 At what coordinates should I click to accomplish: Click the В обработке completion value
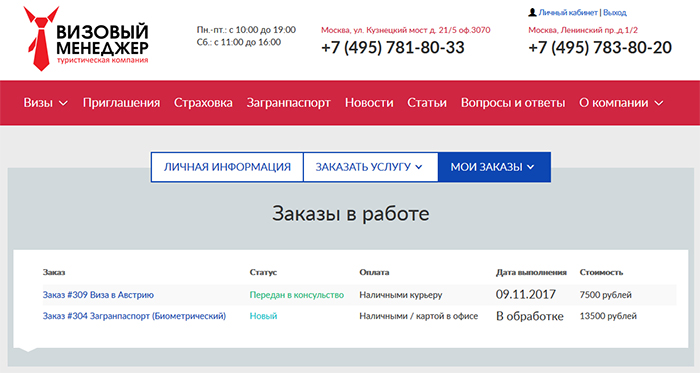[x=530, y=316]
